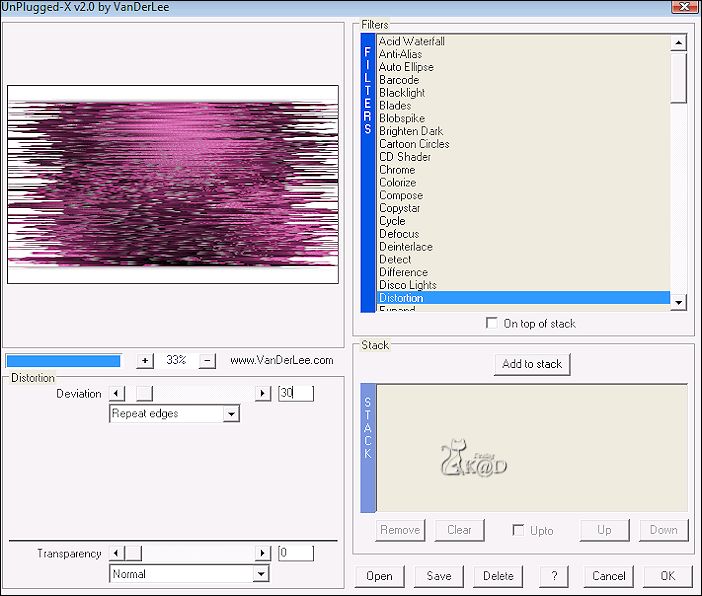Click the distortion preview image
The height and width of the screenshot is (596, 702).
(x=173, y=184)
